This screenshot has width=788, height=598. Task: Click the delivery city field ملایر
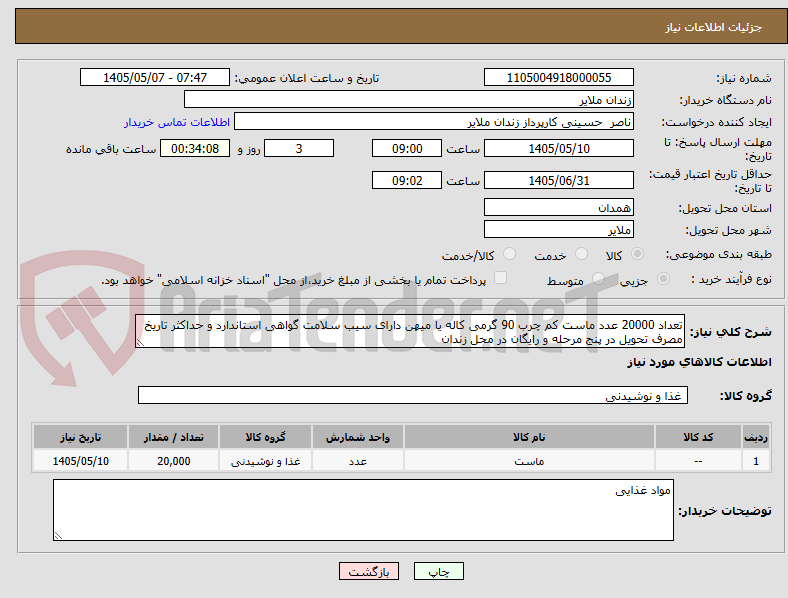point(559,229)
